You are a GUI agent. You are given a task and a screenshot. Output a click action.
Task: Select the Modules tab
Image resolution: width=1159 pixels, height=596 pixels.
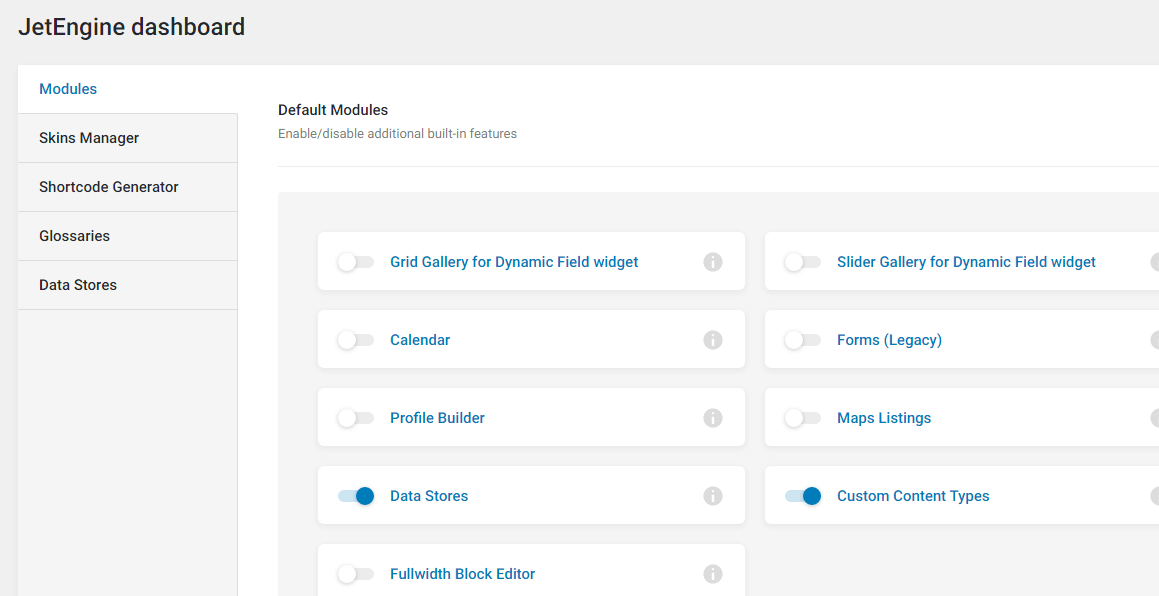[128, 89]
